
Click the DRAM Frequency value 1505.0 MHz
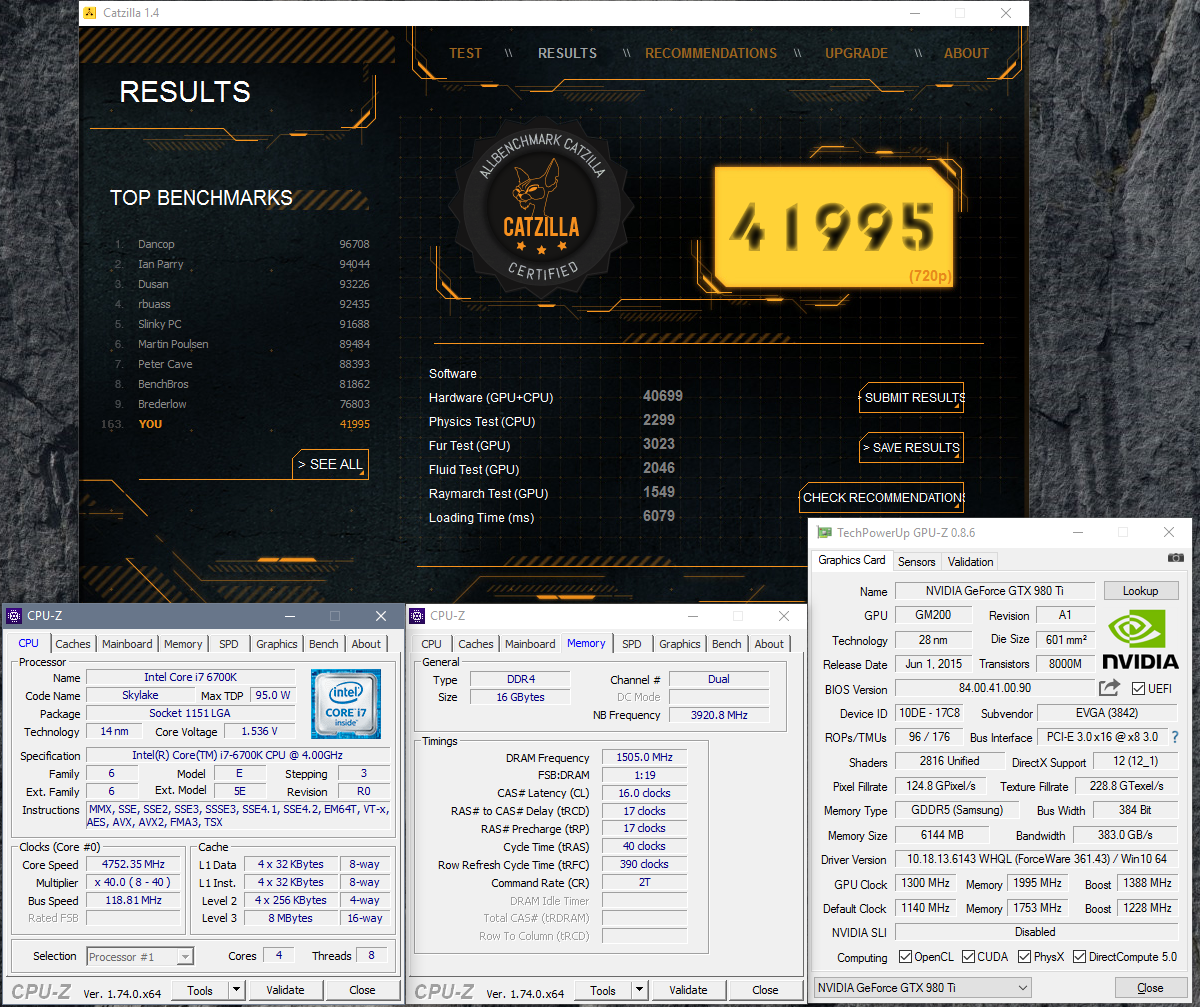644,758
